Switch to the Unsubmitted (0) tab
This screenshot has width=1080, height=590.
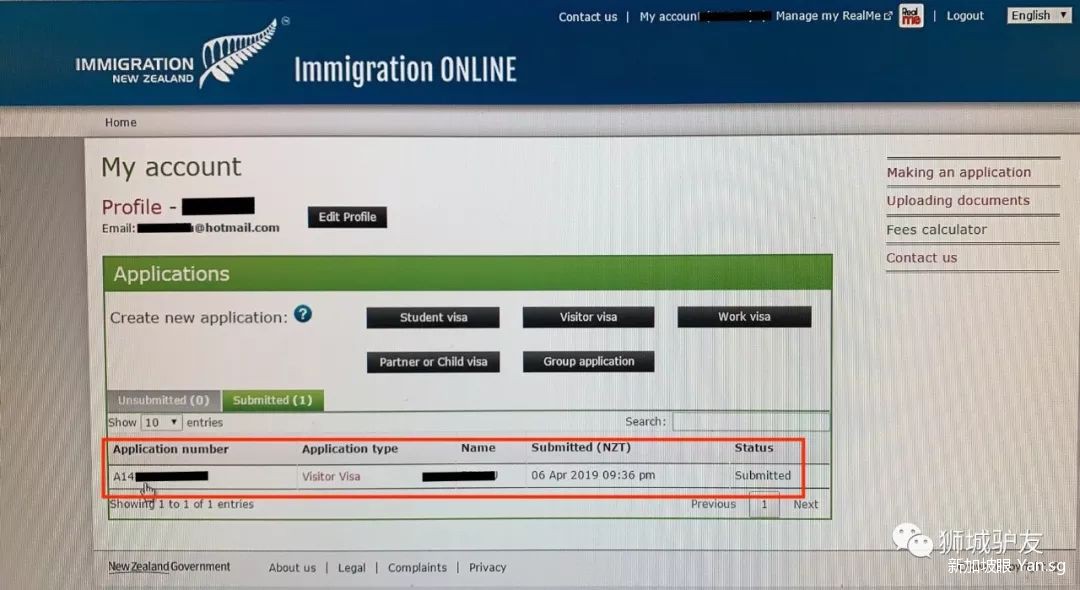[x=163, y=400]
